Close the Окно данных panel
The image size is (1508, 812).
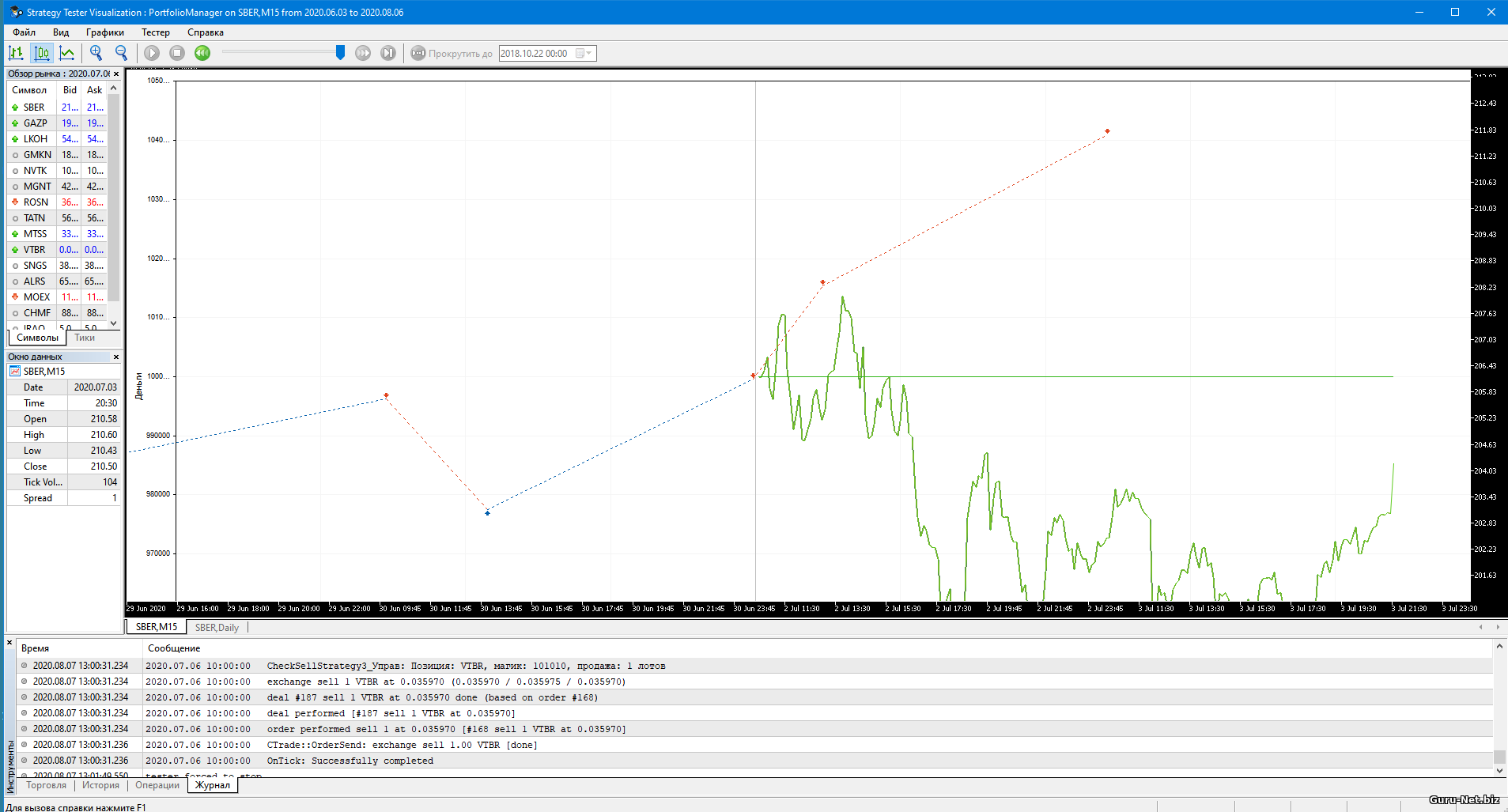pyautogui.click(x=116, y=357)
